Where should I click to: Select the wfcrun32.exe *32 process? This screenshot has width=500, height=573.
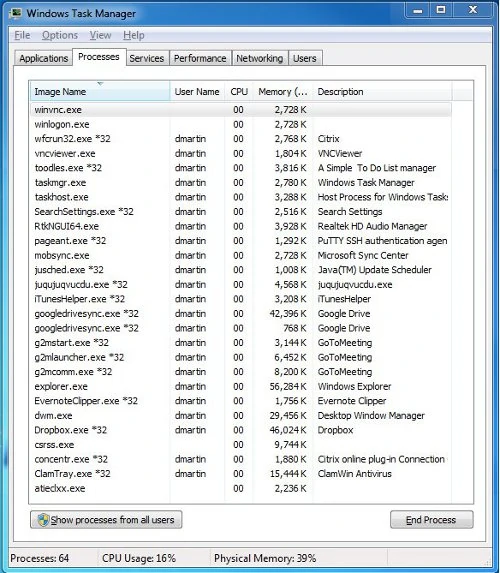coord(240,139)
